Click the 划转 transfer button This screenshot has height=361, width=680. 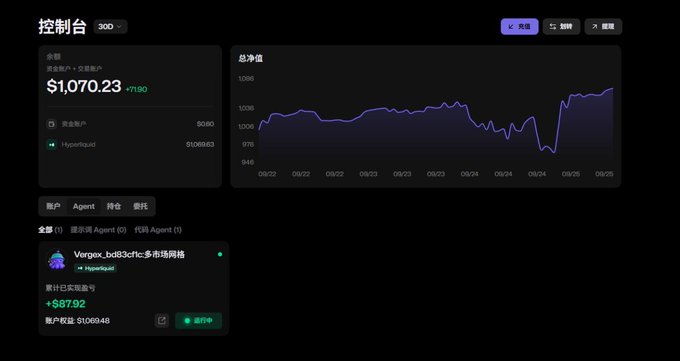point(561,26)
